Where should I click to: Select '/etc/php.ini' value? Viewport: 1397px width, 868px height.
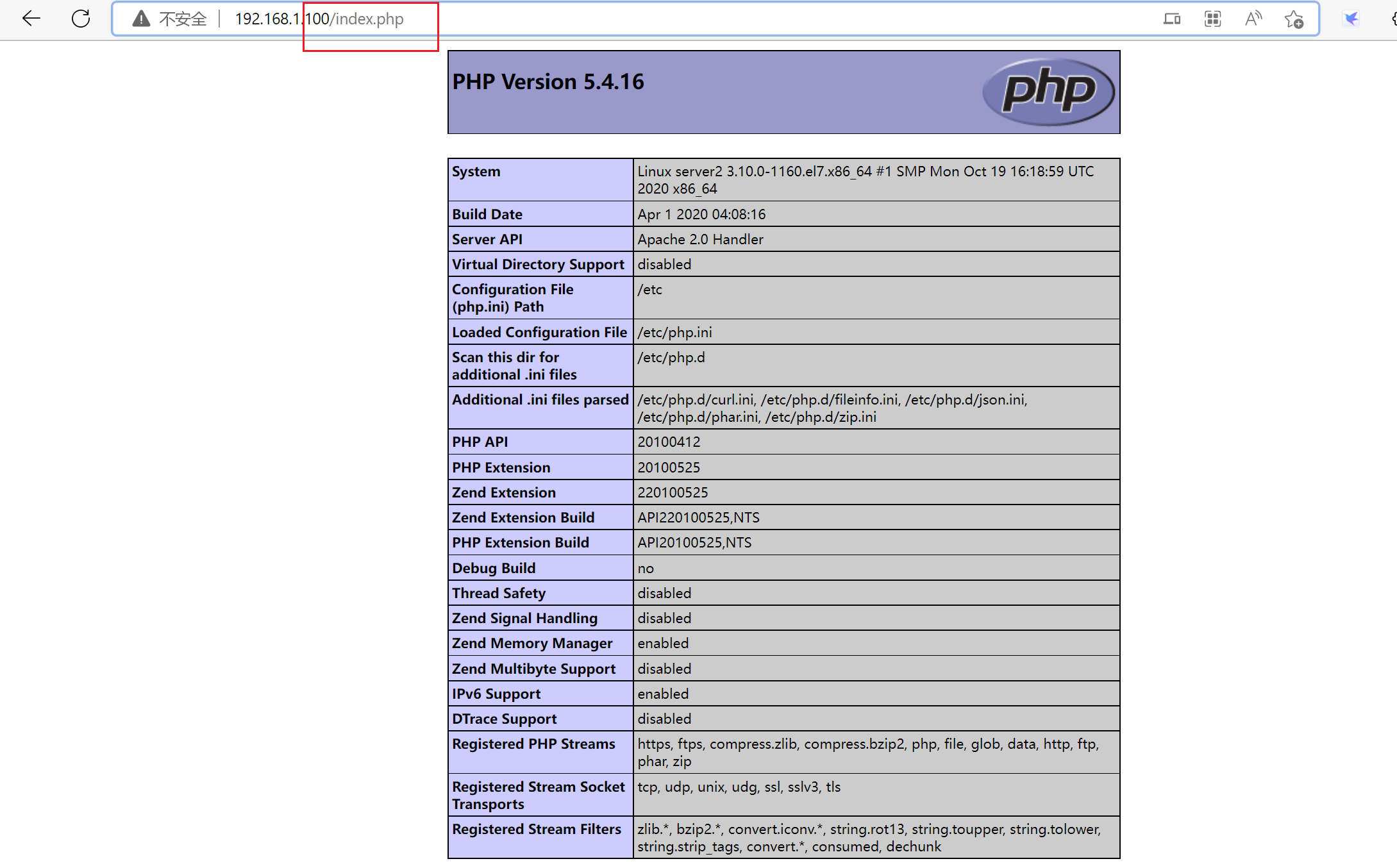pyautogui.click(x=674, y=332)
